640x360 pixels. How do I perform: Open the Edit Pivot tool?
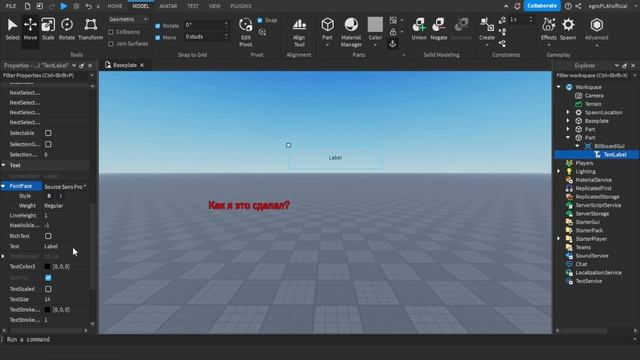tap(246, 32)
